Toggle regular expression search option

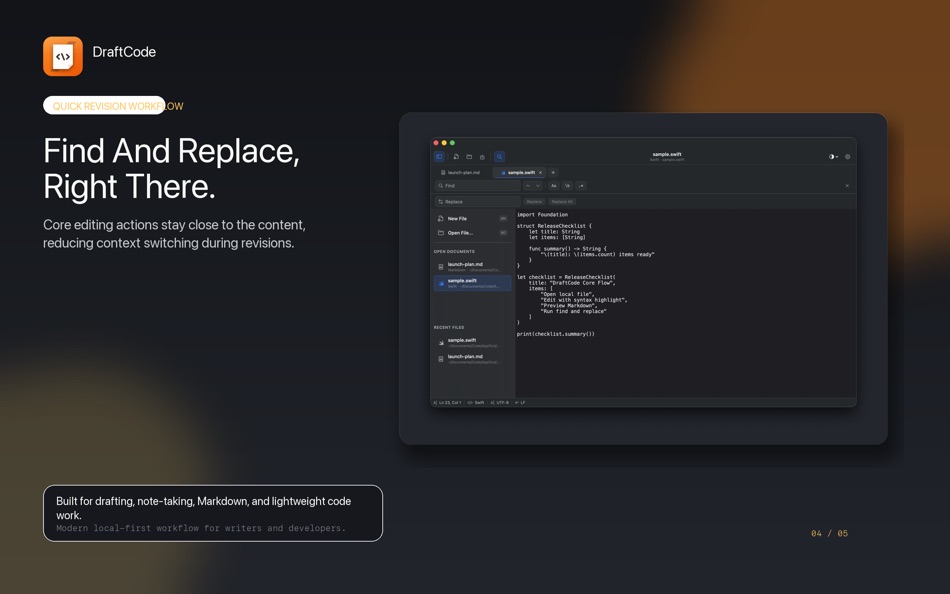pos(581,185)
